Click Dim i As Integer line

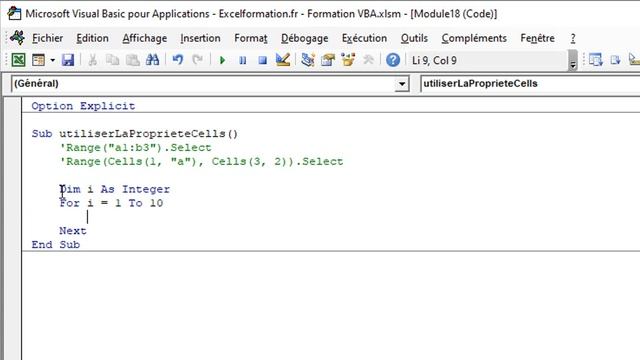coord(115,189)
